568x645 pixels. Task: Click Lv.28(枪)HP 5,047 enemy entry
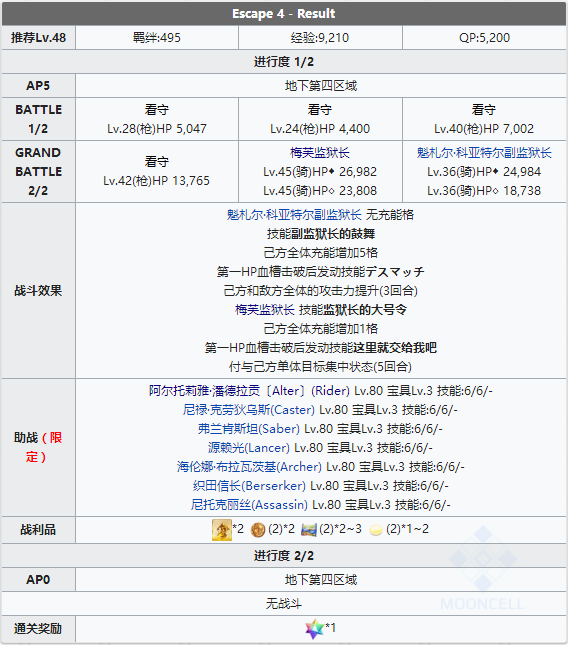point(157,129)
